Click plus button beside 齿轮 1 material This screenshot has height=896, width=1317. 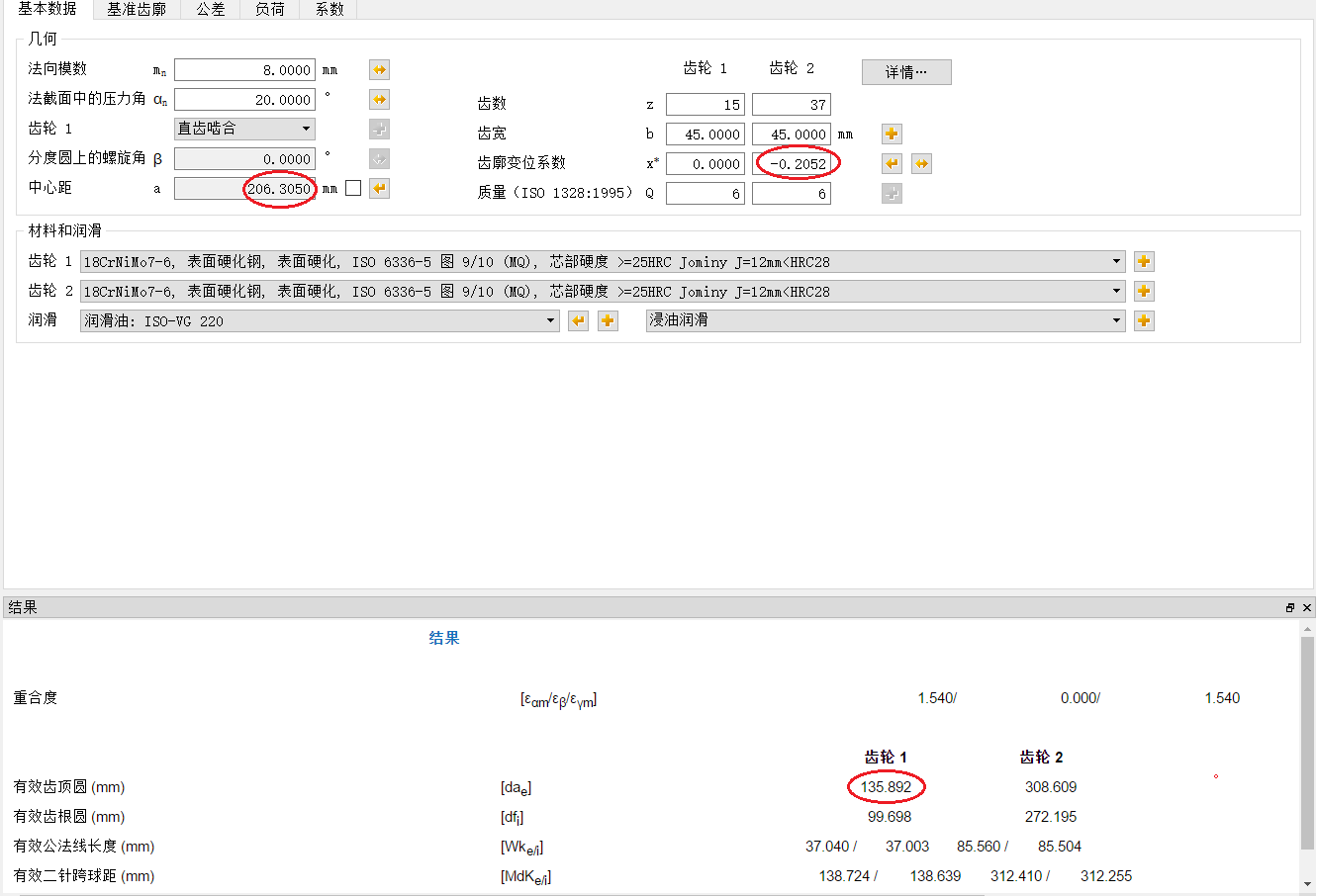coord(1144,262)
